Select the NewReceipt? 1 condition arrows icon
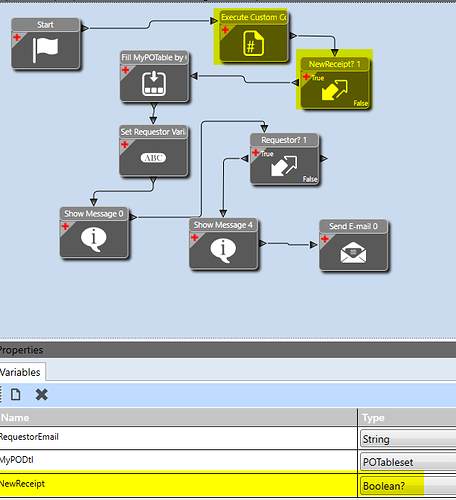 pos(334,90)
